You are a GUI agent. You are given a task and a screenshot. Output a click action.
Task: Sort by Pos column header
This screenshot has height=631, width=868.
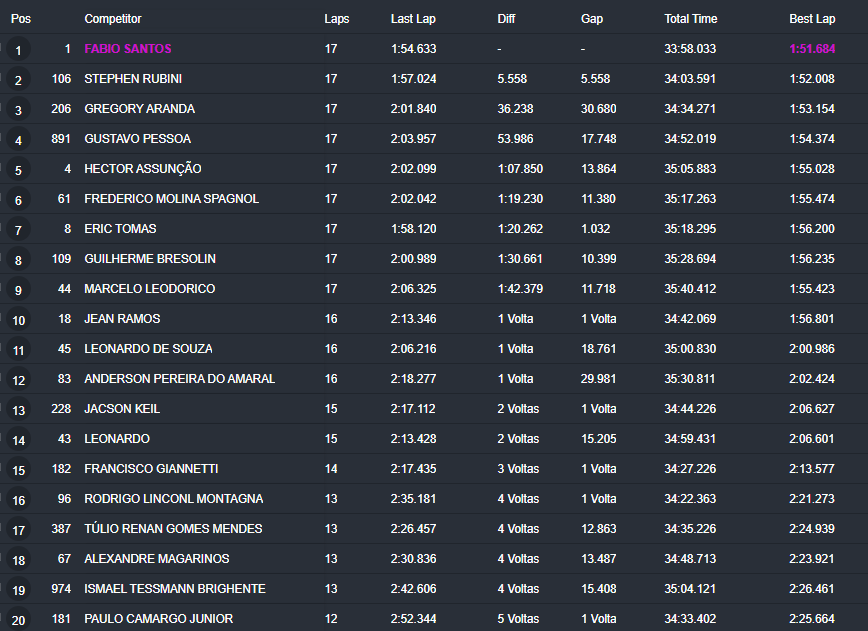point(20,19)
